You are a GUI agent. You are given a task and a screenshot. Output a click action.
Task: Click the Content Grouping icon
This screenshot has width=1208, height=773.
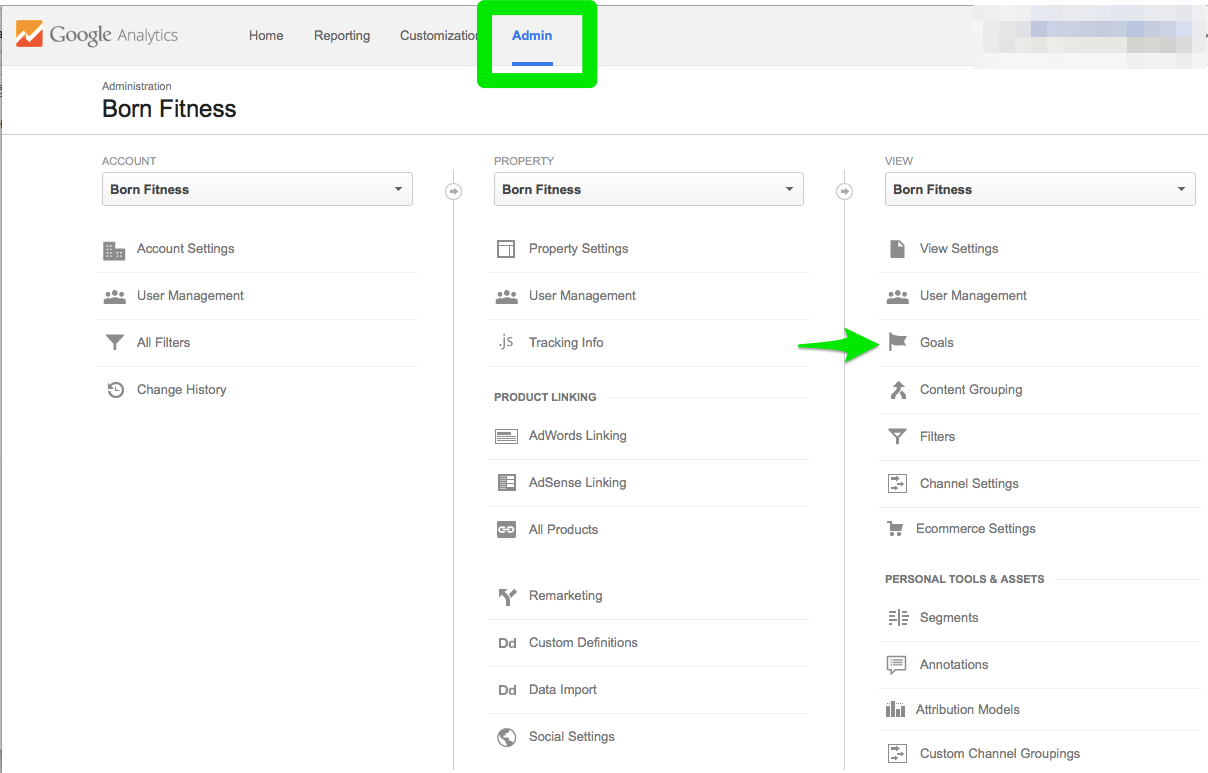click(898, 390)
